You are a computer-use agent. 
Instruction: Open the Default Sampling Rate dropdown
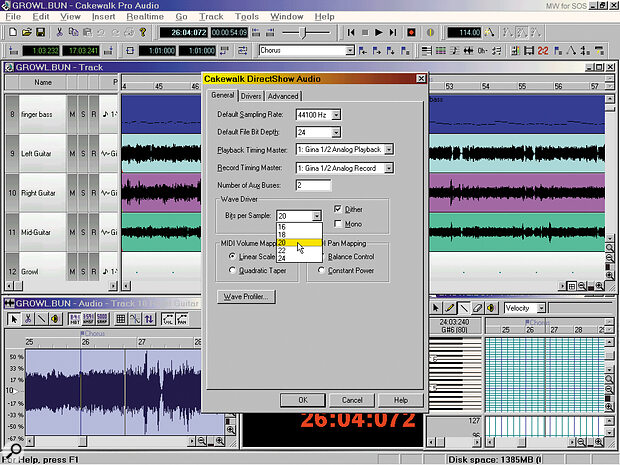pyautogui.click(x=336, y=115)
